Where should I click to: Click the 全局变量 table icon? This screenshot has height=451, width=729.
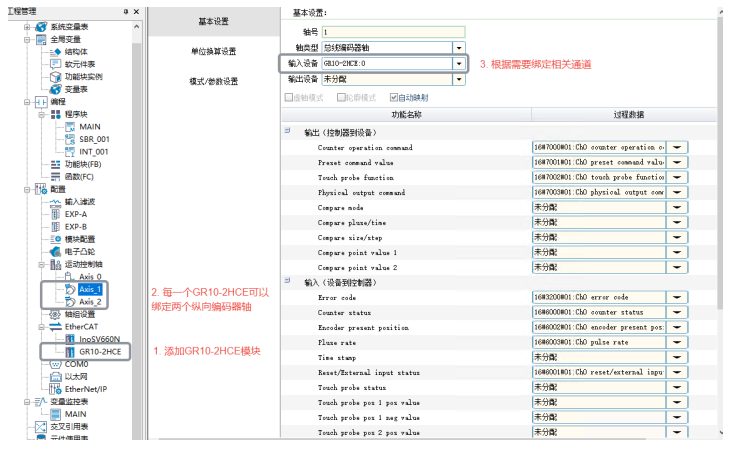coord(41,40)
